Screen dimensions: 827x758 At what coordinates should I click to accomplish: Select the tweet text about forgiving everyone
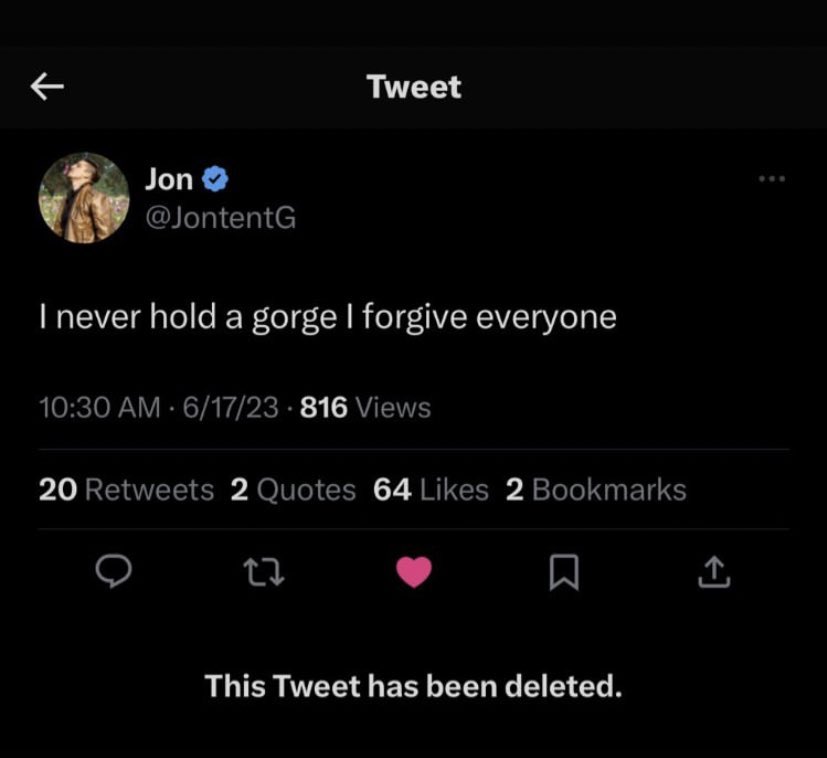328,318
